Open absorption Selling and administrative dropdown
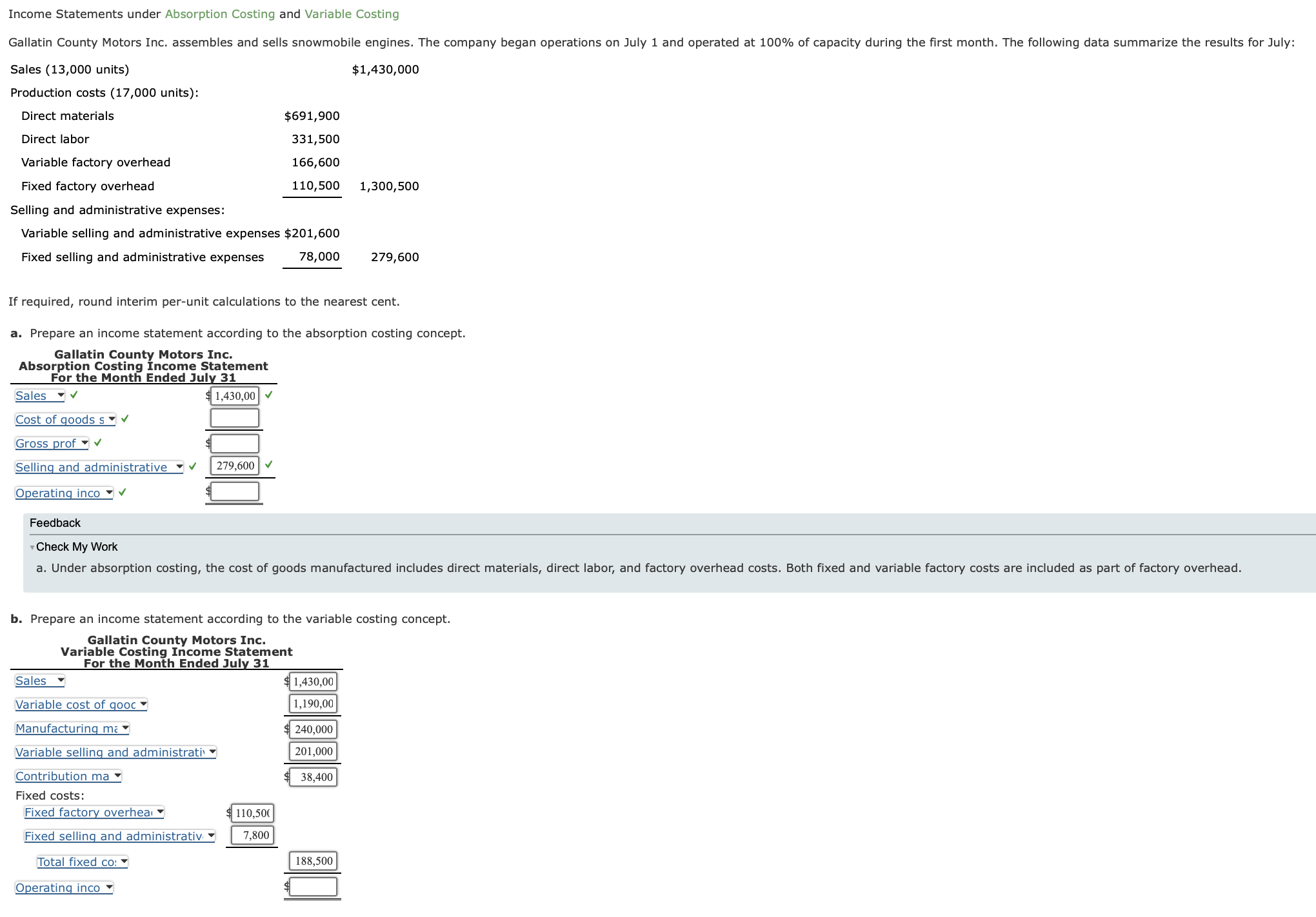The height and width of the screenshot is (917, 1316). click(99, 467)
